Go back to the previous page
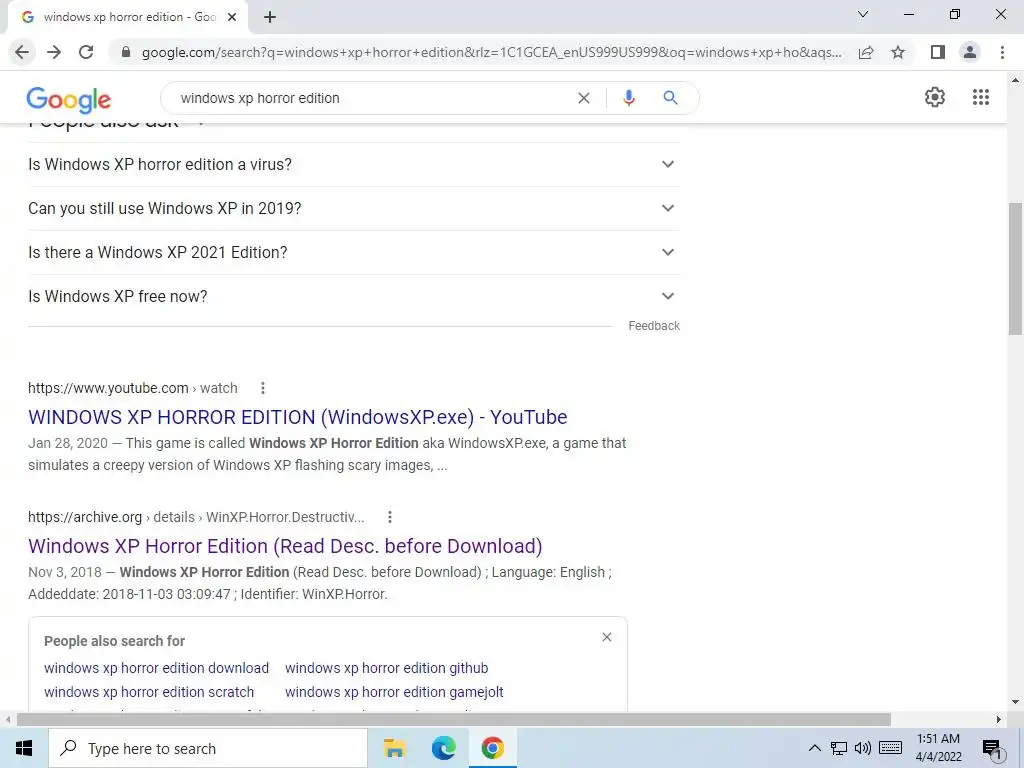The image size is (1024, 768). tap(22, 52)
